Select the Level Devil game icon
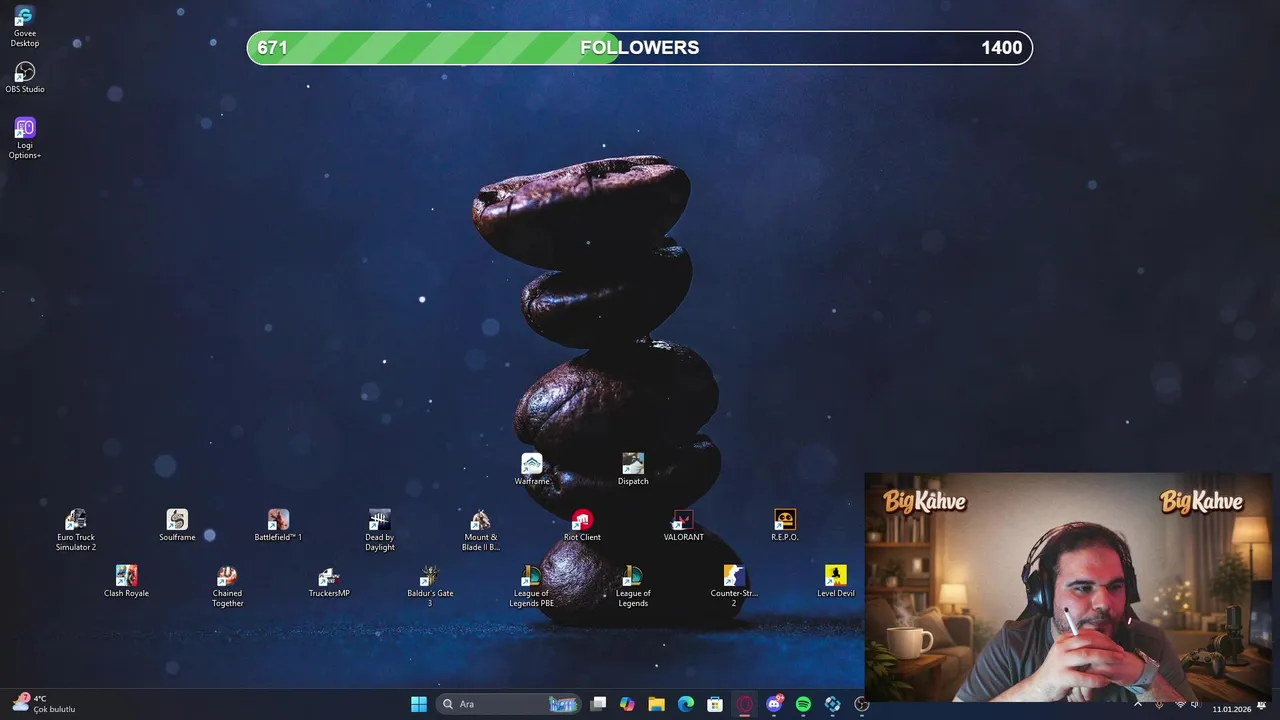Image resolution: width=1280 pixels, height=720 pixels. [836, 582]
